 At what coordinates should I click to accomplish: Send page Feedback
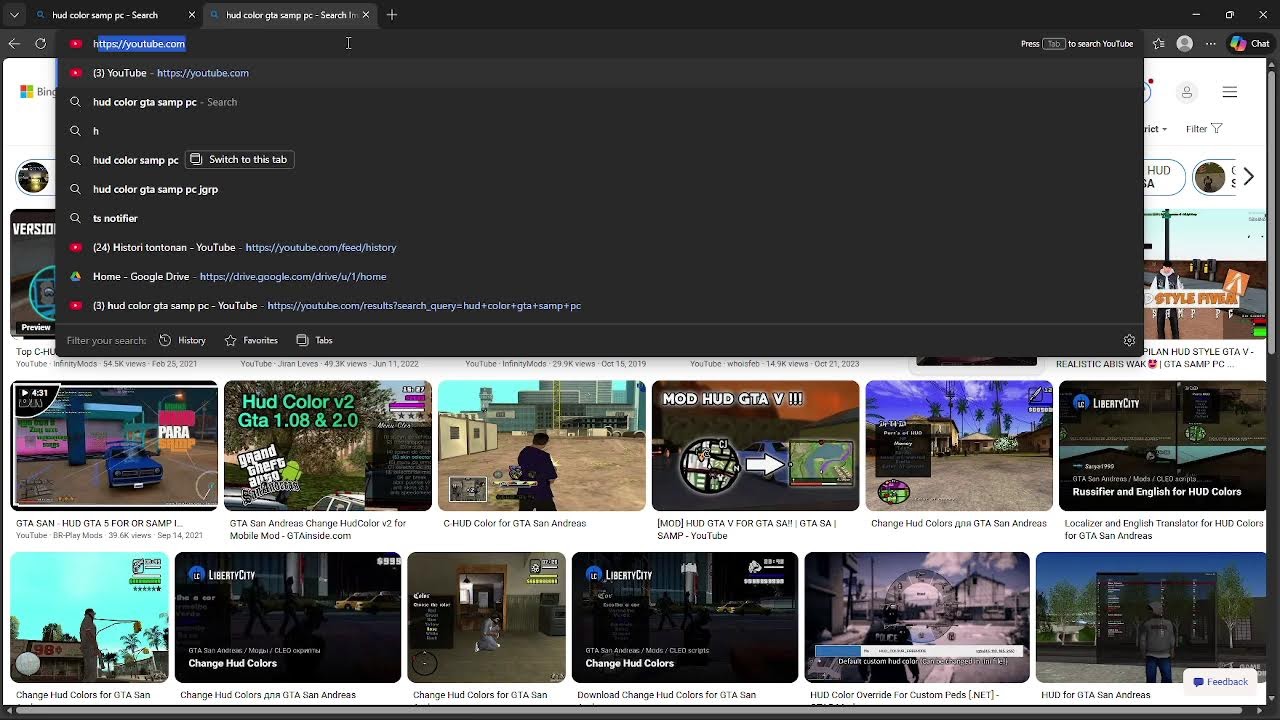(x=1220, y=682)
